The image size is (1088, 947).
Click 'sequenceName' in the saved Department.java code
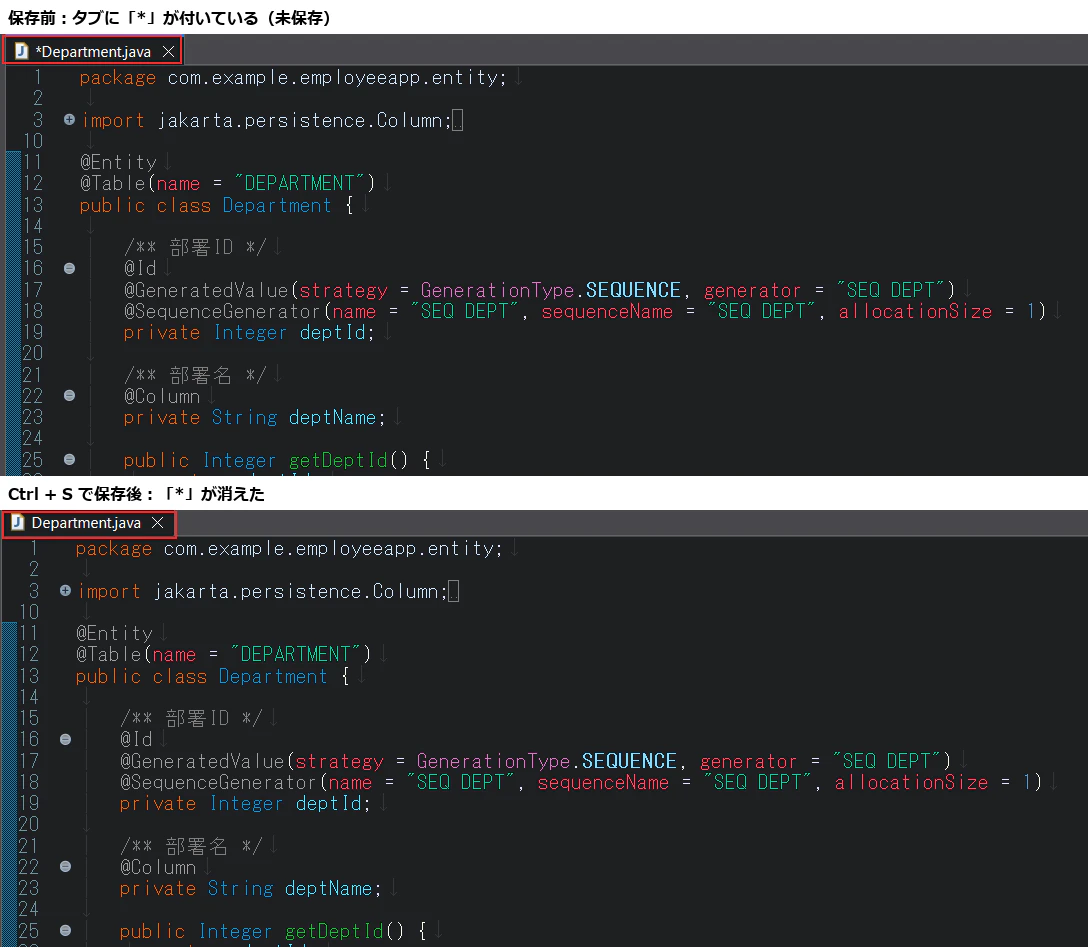(x=603, y=783)
